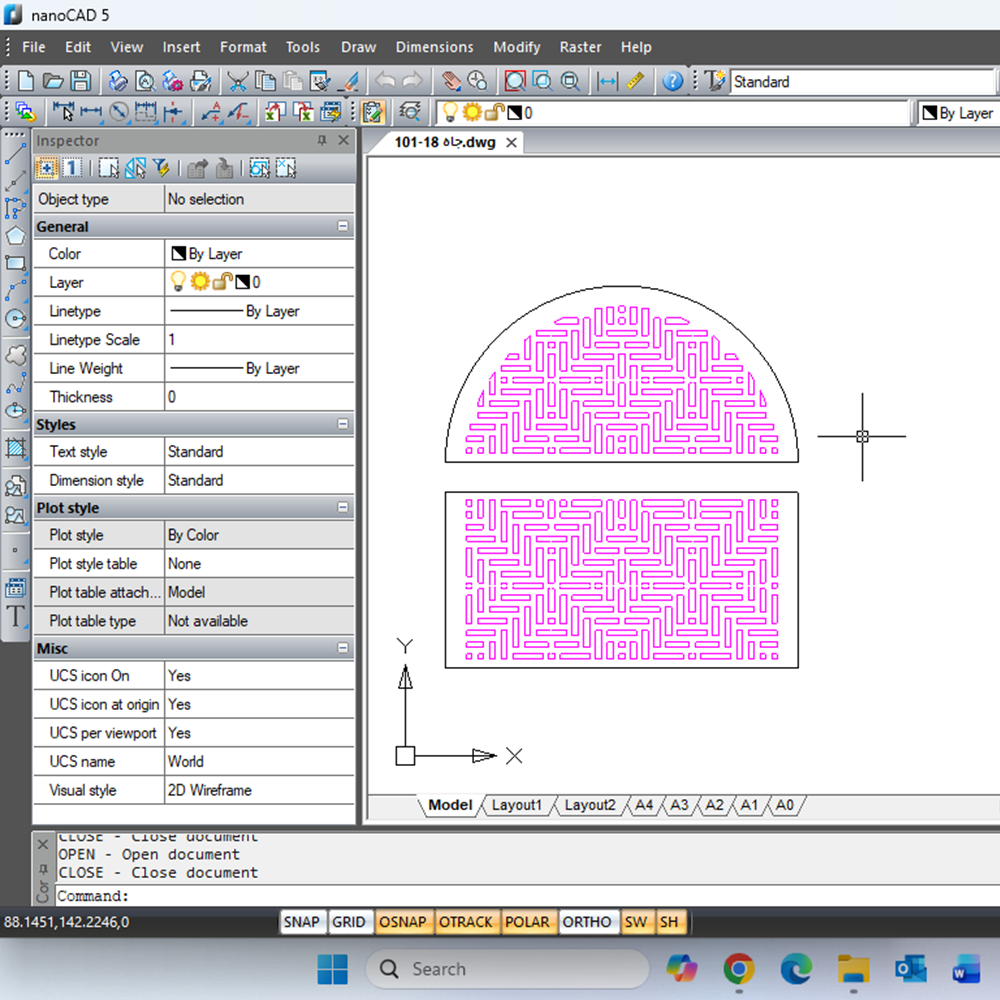Click the Save document floppy disk icon

tap(80, 82)
